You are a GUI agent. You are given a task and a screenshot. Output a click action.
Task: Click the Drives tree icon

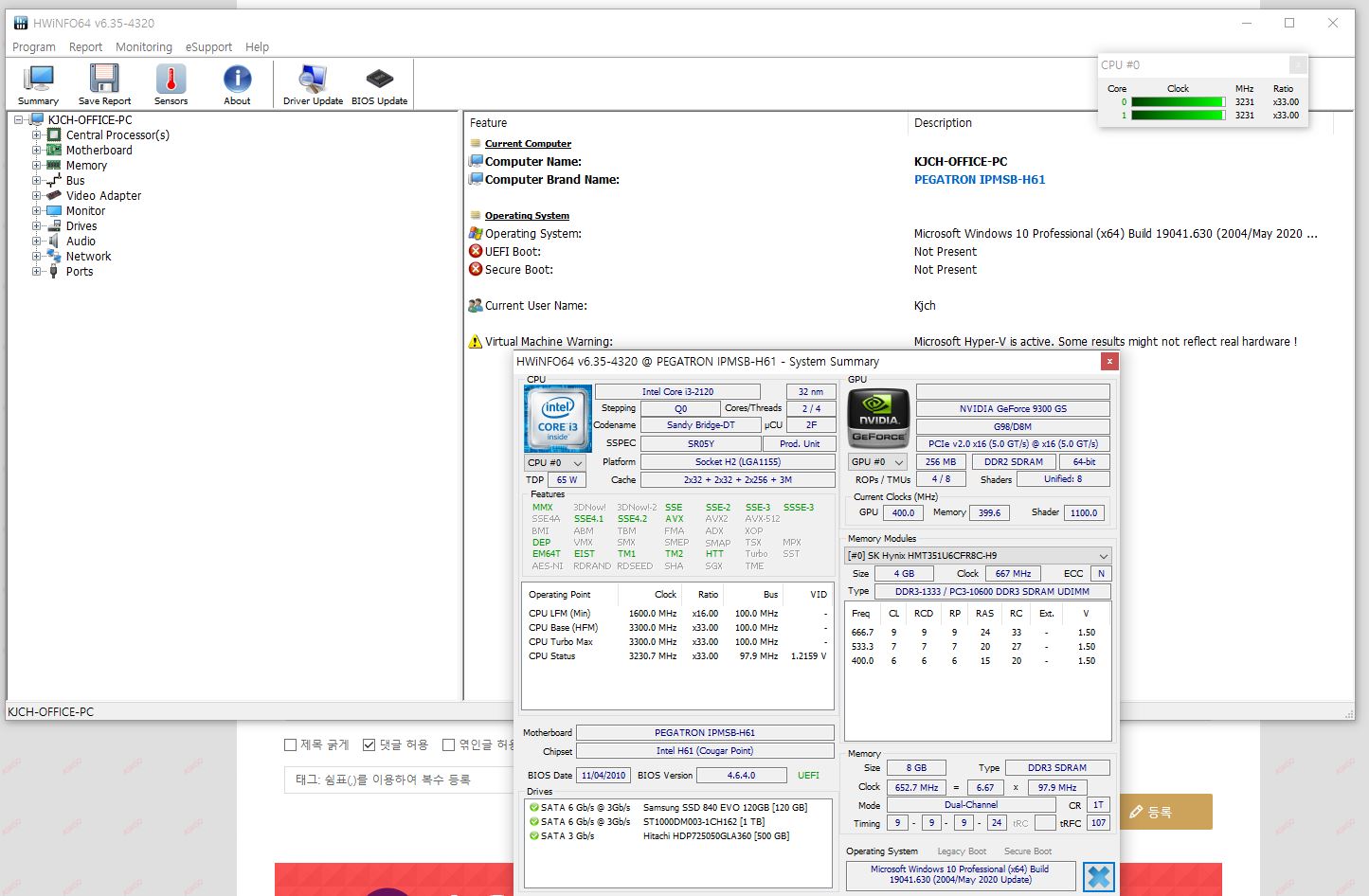(54, 225)
